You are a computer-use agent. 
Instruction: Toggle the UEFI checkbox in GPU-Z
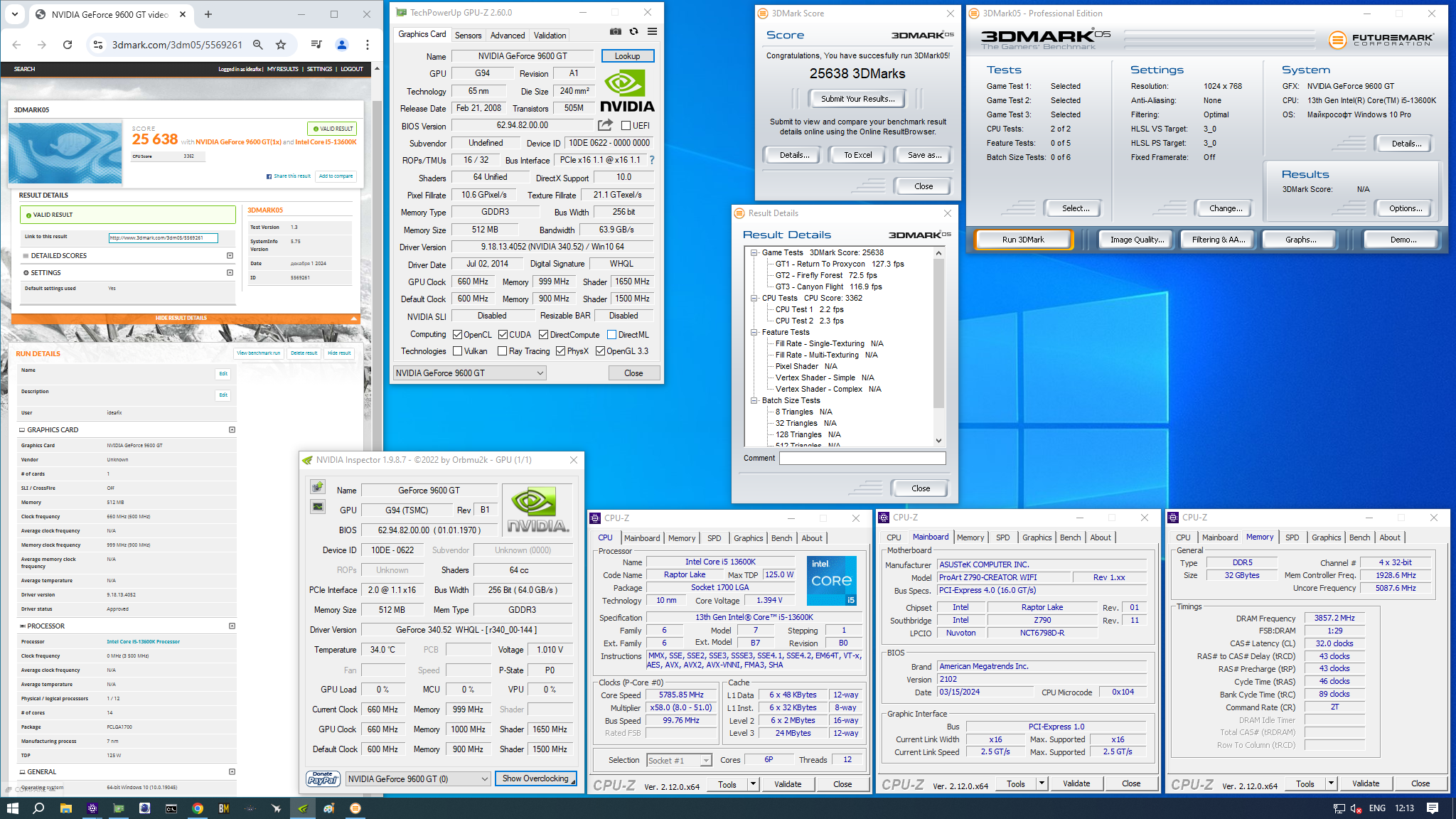(626, 126)
